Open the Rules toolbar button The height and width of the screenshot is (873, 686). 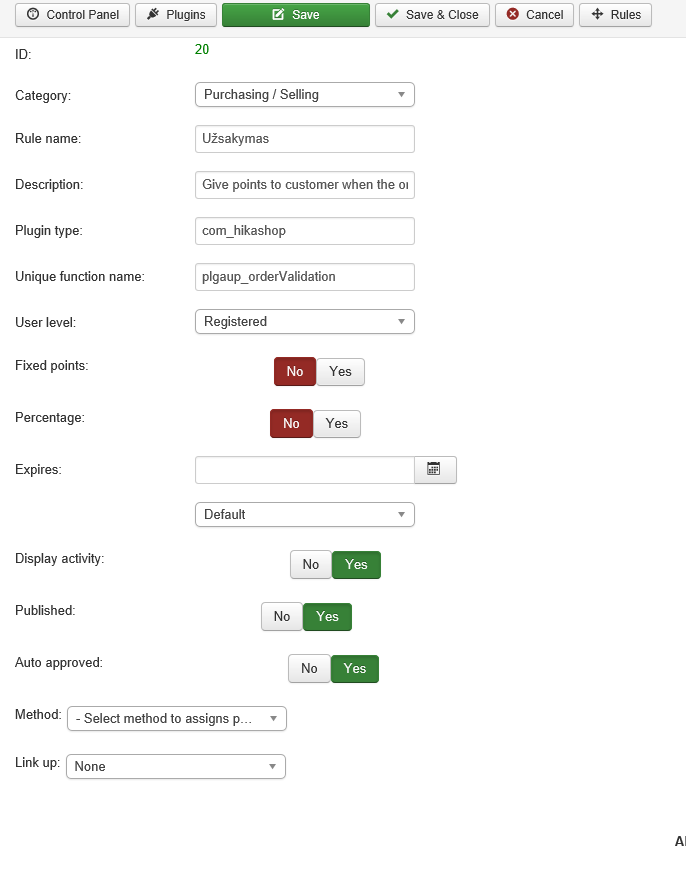click(615, 15)
